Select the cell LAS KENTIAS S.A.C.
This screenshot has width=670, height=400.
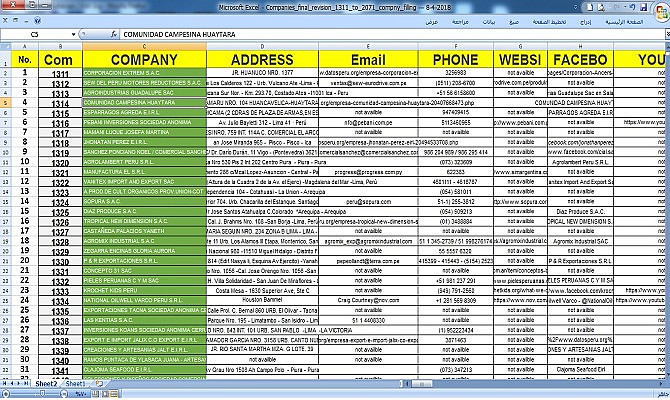coord(144,320)
